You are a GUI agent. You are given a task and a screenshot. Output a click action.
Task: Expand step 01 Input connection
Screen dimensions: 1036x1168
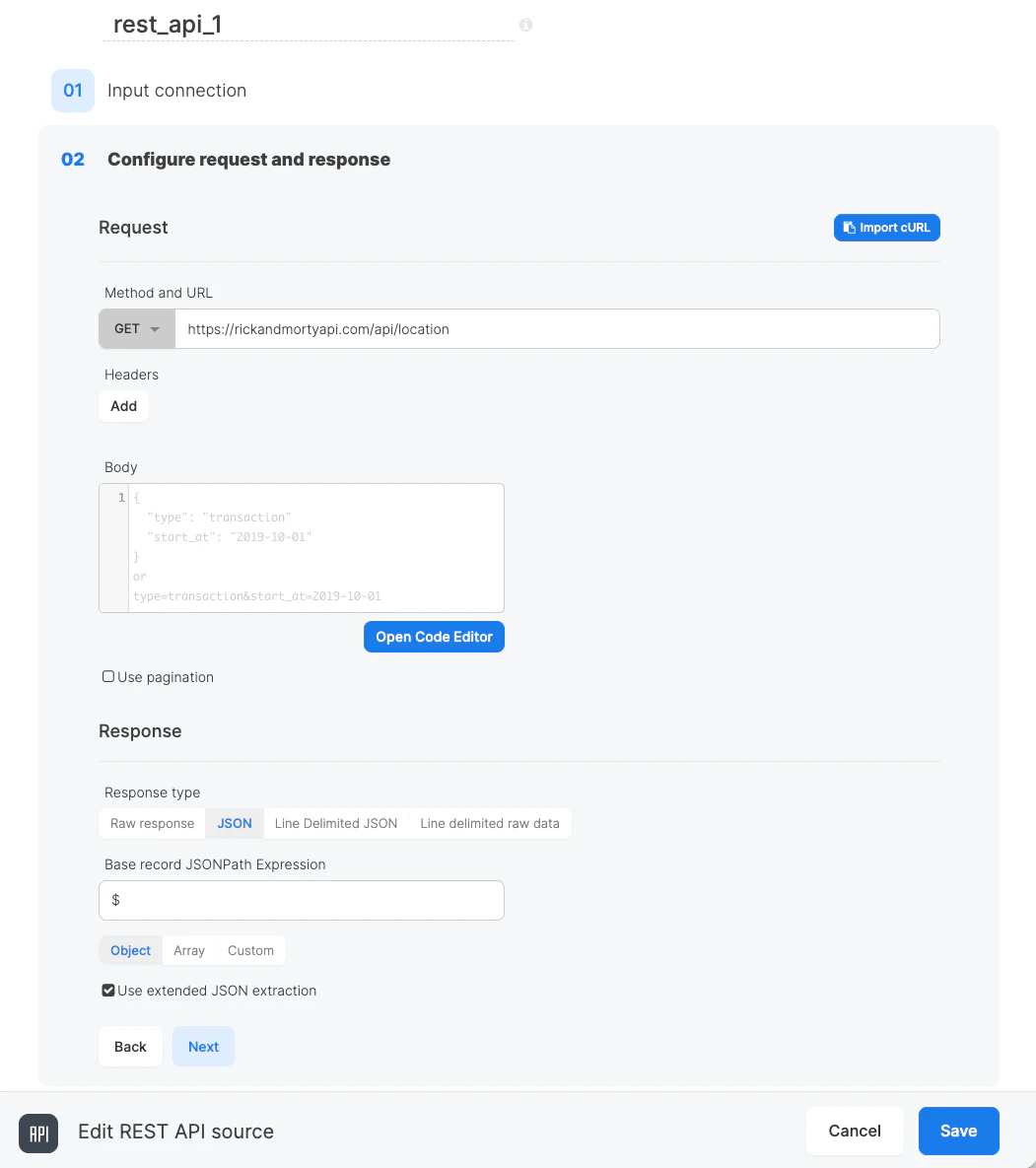point(175,90)
